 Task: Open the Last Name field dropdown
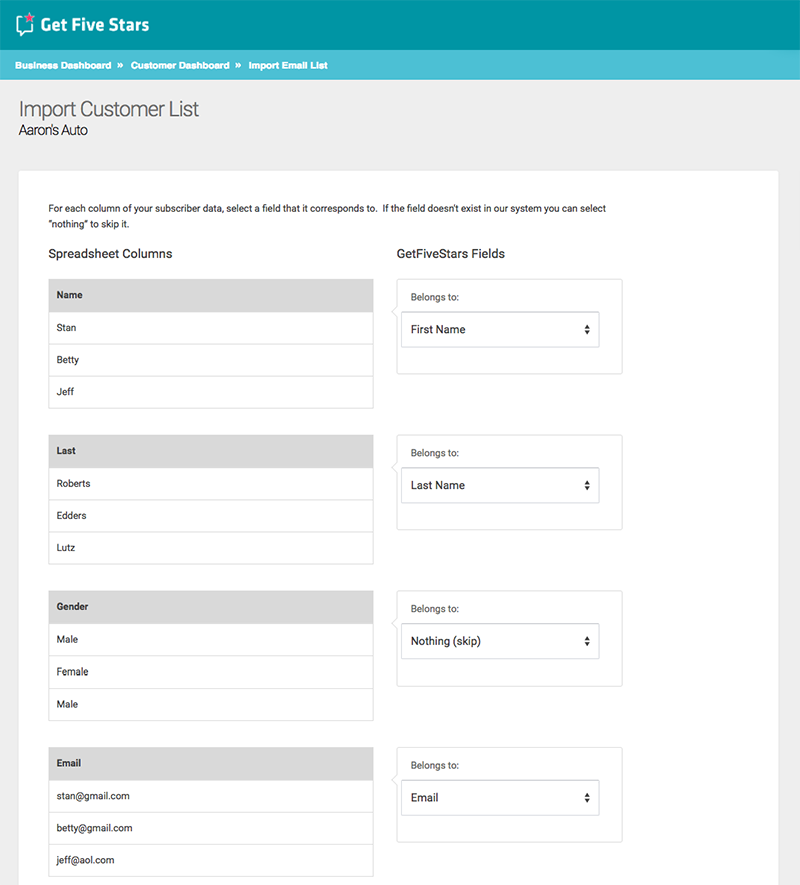500,485
